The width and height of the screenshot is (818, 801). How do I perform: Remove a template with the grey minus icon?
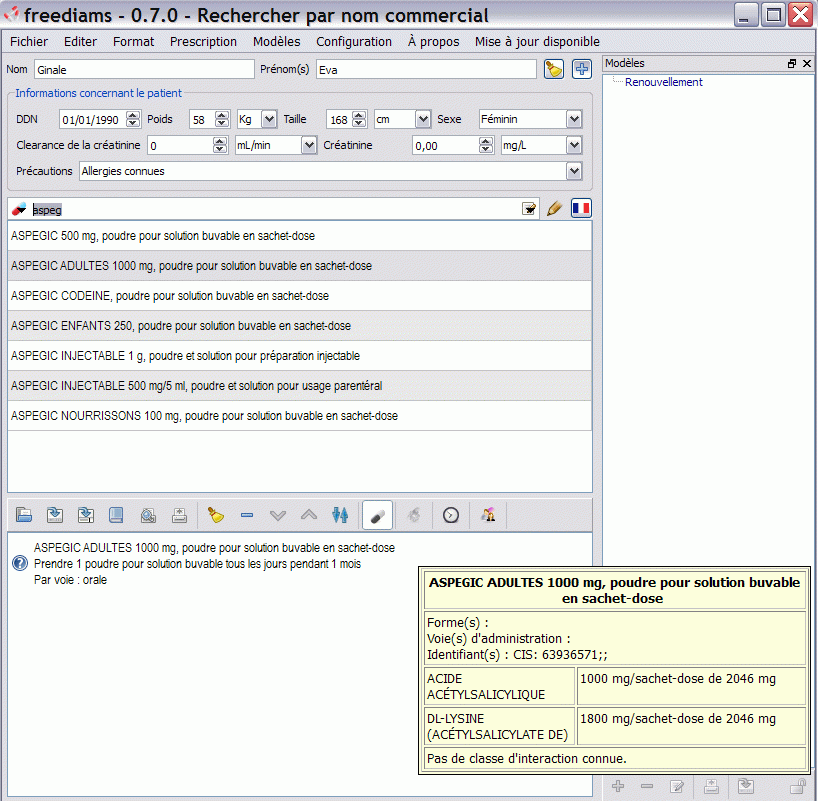coord(647,786)
